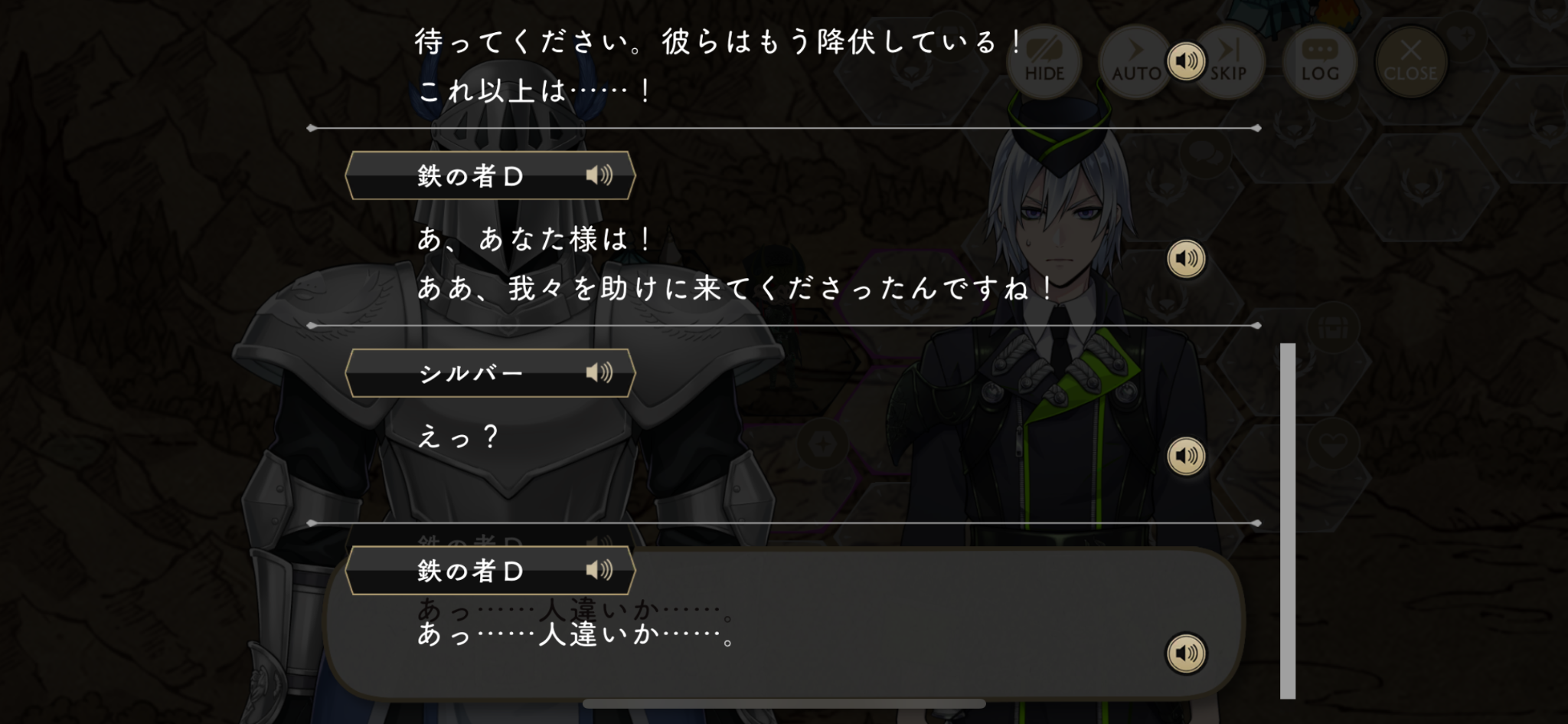
Task: Select the シルバー name label
Action: (471, 373)
